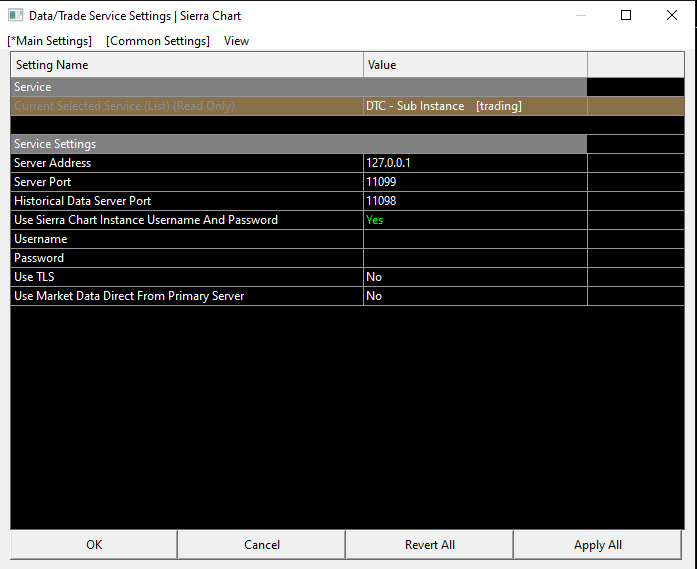Select the Service section header row
Screen dimensions: 697x569
pos(299,87)
